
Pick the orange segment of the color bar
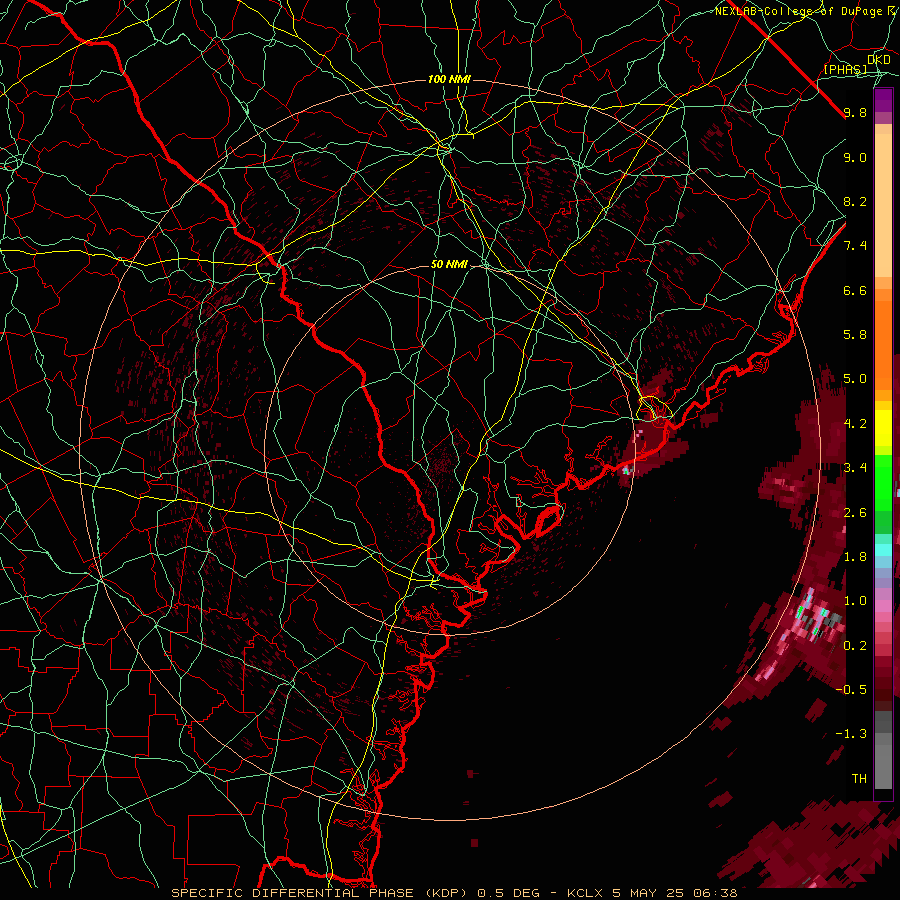pyautogui.click(x=883, y=345)
